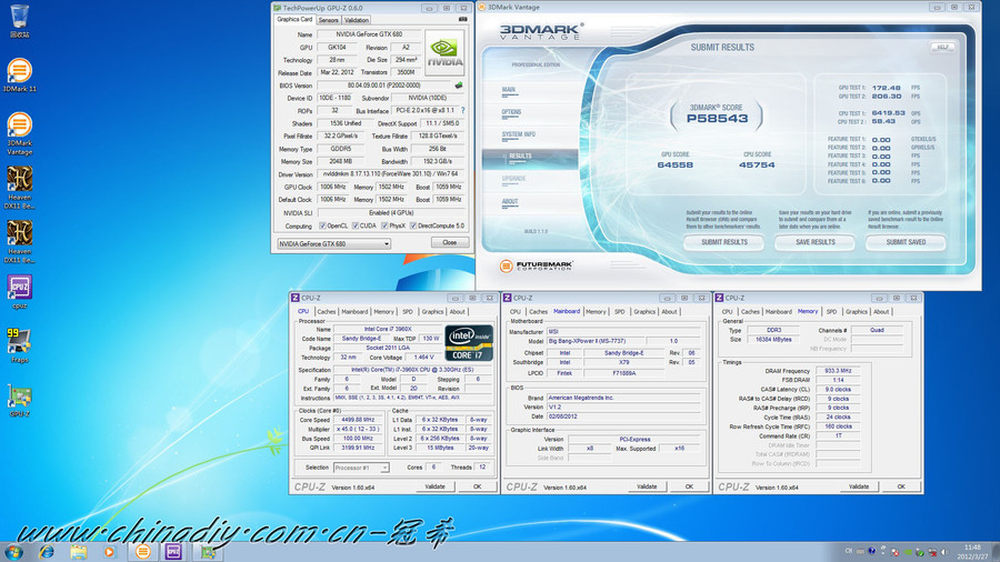Click the Futuremark Corporation logo
The image size is (1000, 562).
(536, 265)
